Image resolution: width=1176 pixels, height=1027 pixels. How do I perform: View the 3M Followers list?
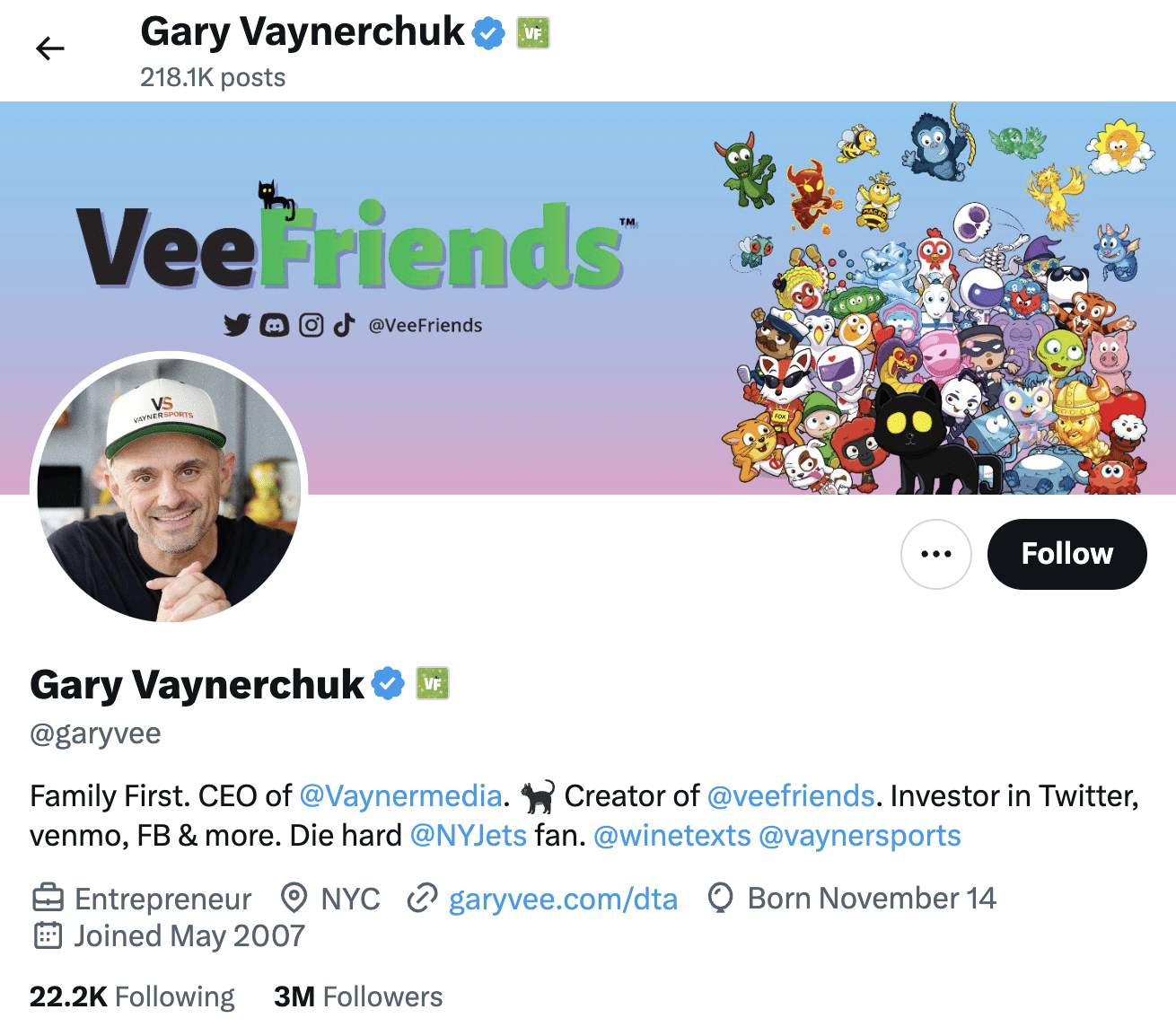tap(357, 996)
